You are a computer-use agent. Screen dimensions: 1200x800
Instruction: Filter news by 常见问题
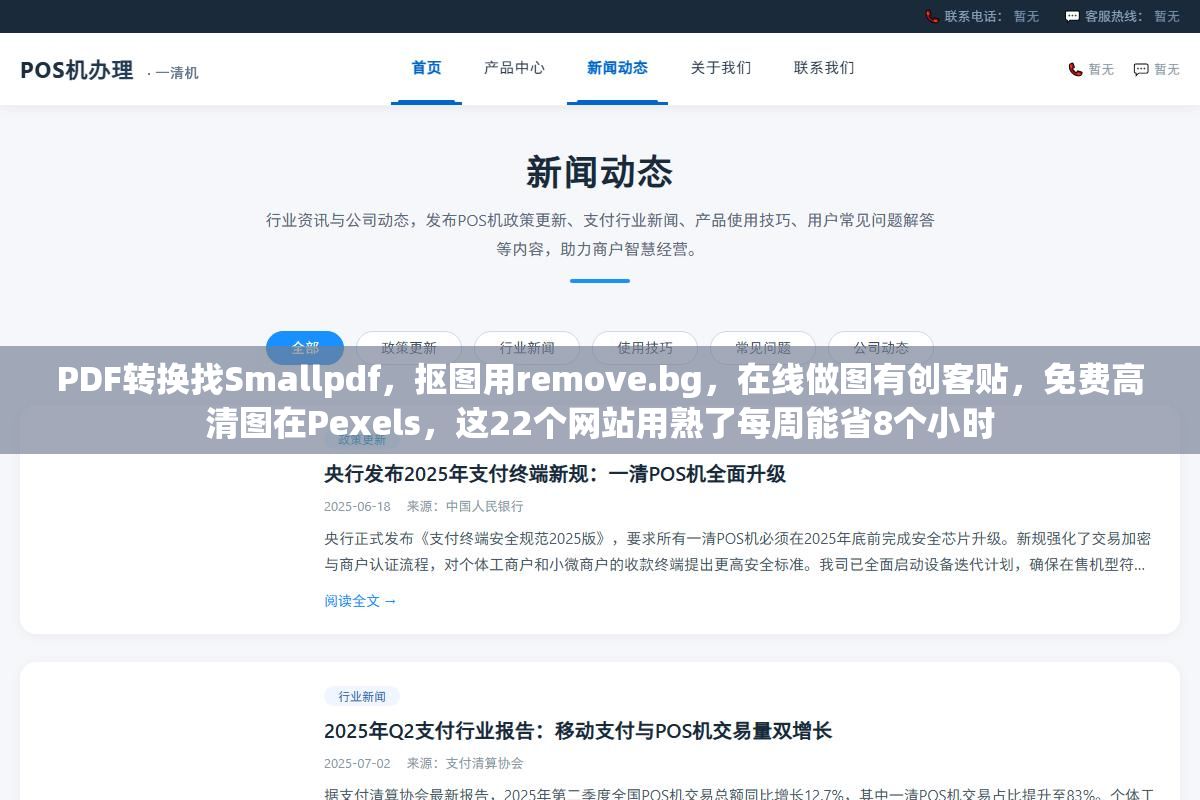[763, 348]
